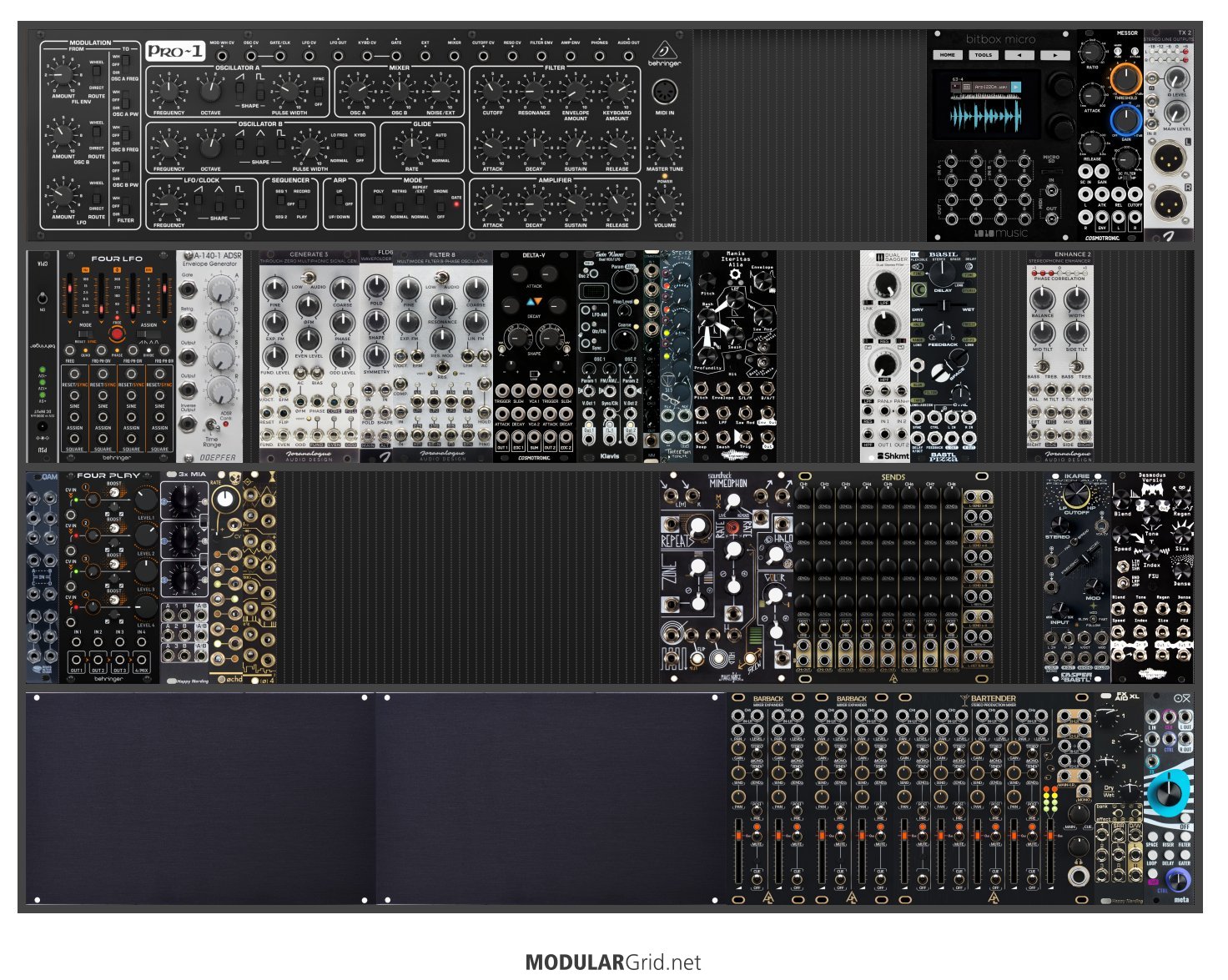Click the Pro-1 MOD WH CV jack
The width and height of the screenshot is (1228, 980).
222,55
